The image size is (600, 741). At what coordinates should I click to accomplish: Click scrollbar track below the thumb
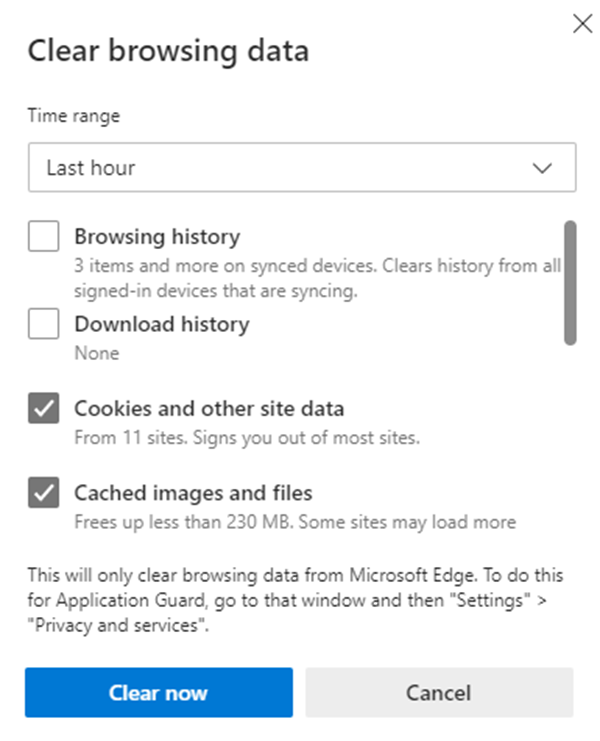pos(570,440)
